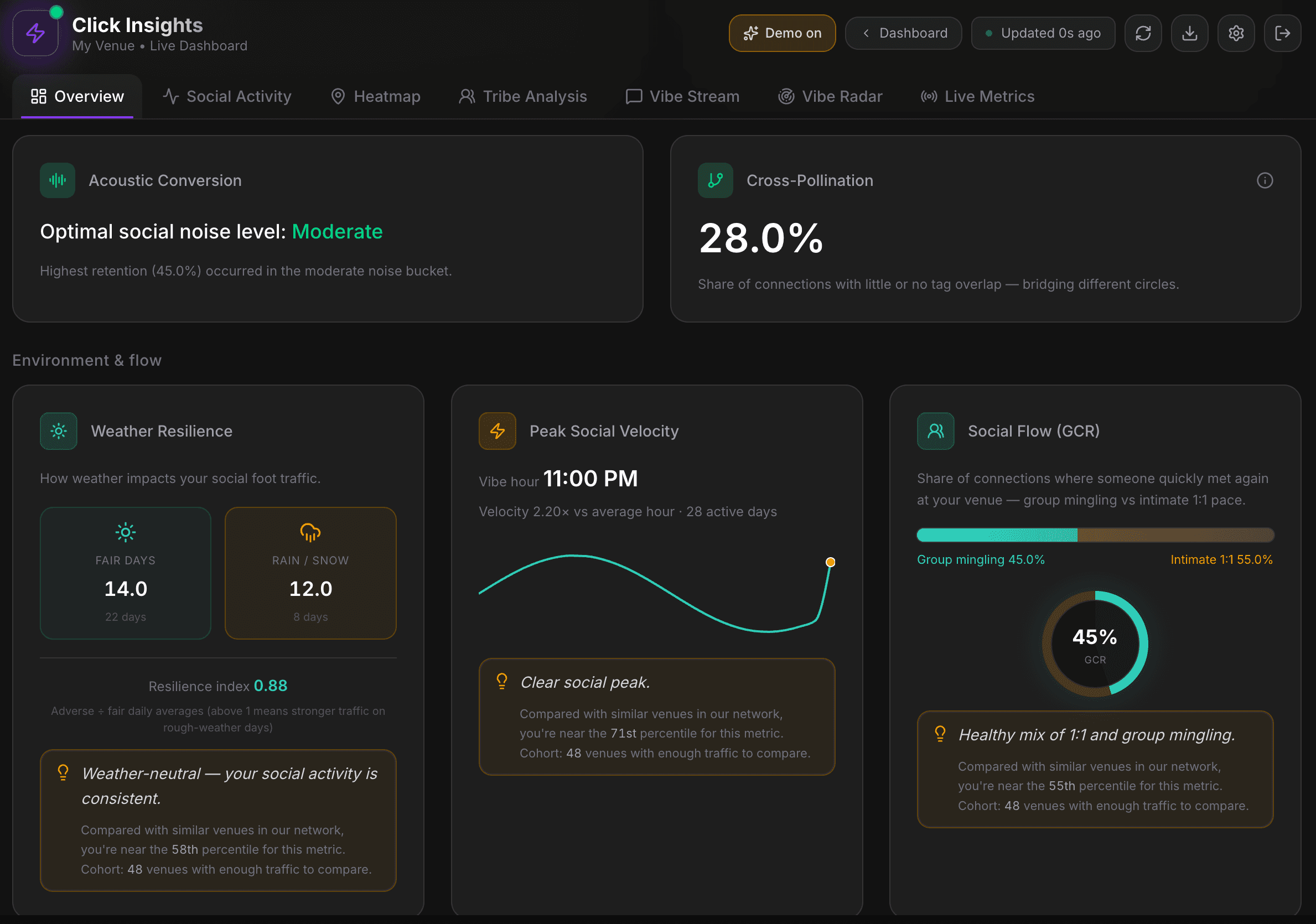Click the Peak Social Velocity bolt icon

click(x=497, y=431)
